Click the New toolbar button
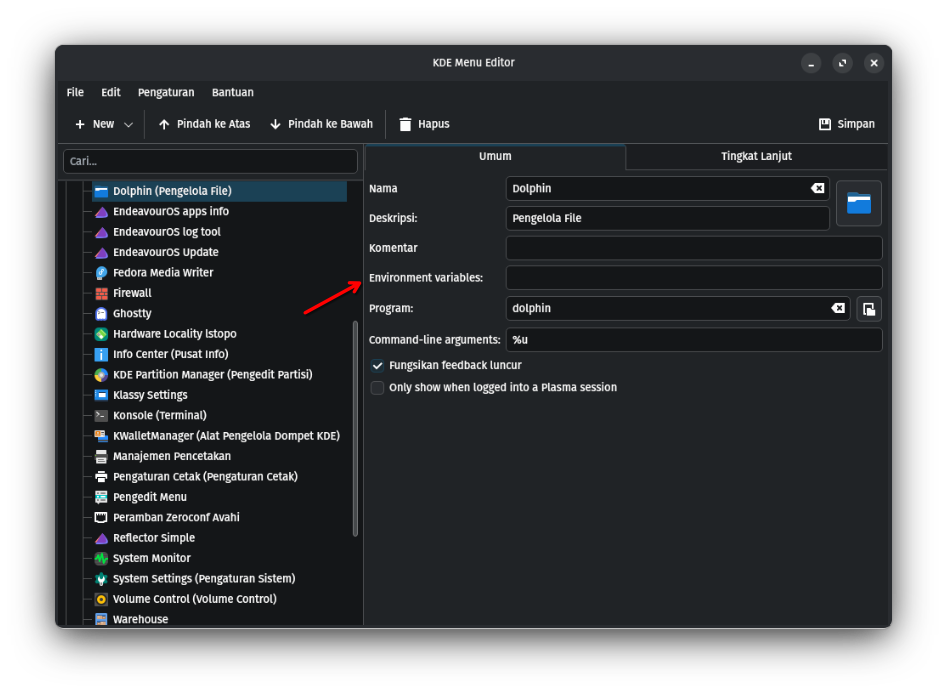 click(x=94, y=124)
